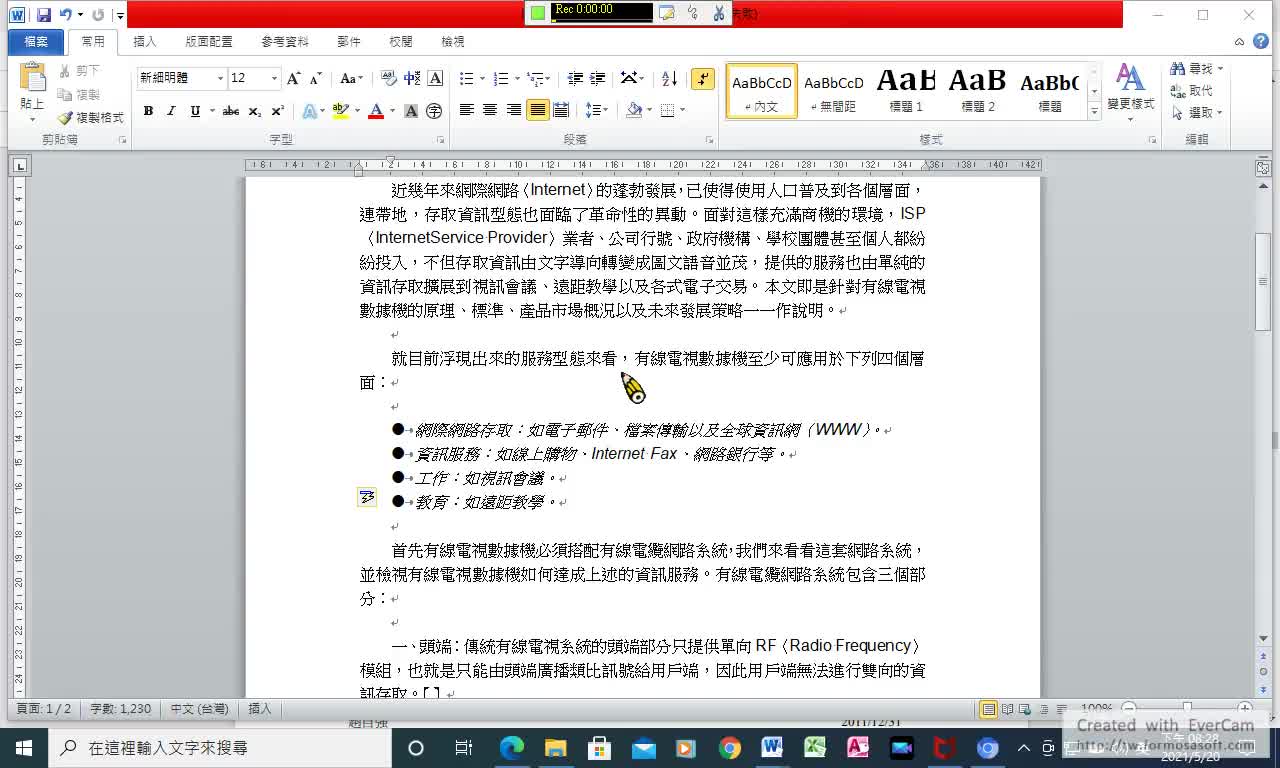Click the Copy (複製) button

coord(80,94)
